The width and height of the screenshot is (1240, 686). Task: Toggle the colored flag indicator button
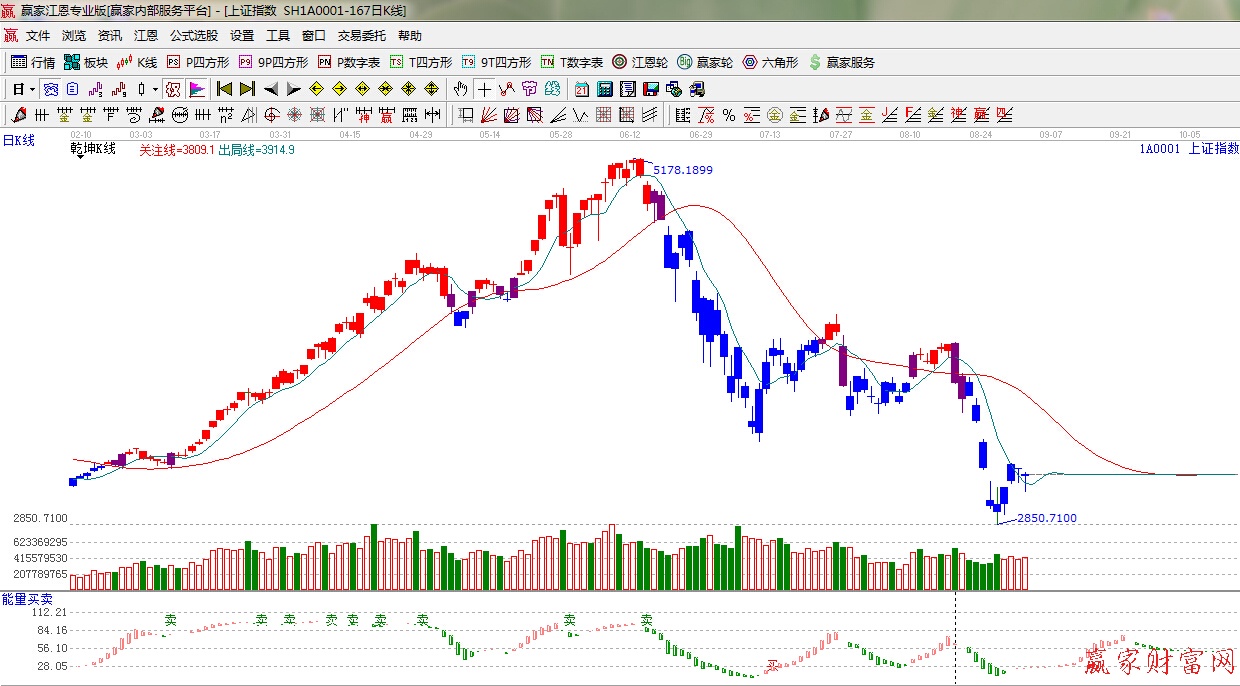pos(197,89)
